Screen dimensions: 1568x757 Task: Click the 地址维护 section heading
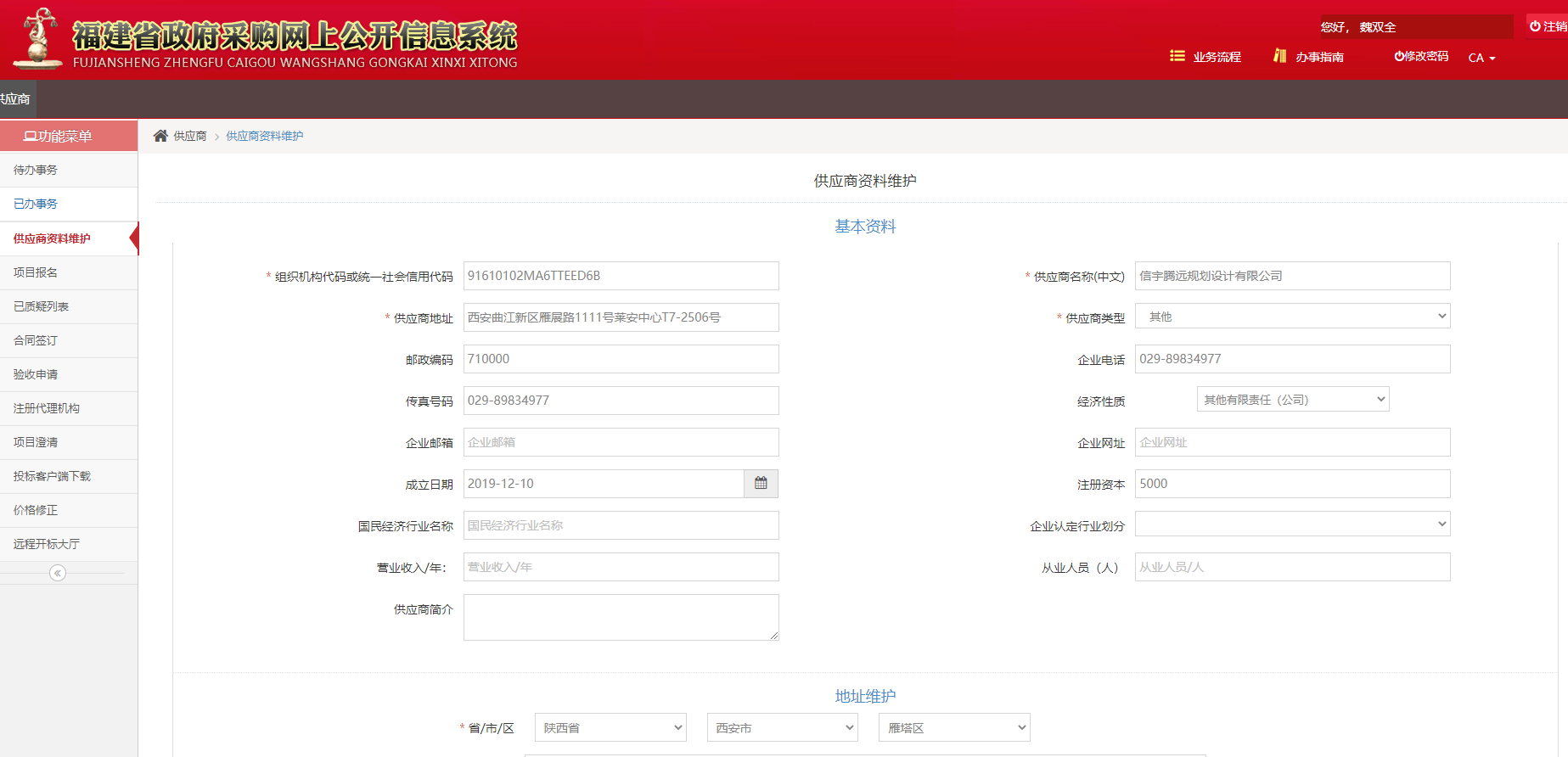[865, 696]
